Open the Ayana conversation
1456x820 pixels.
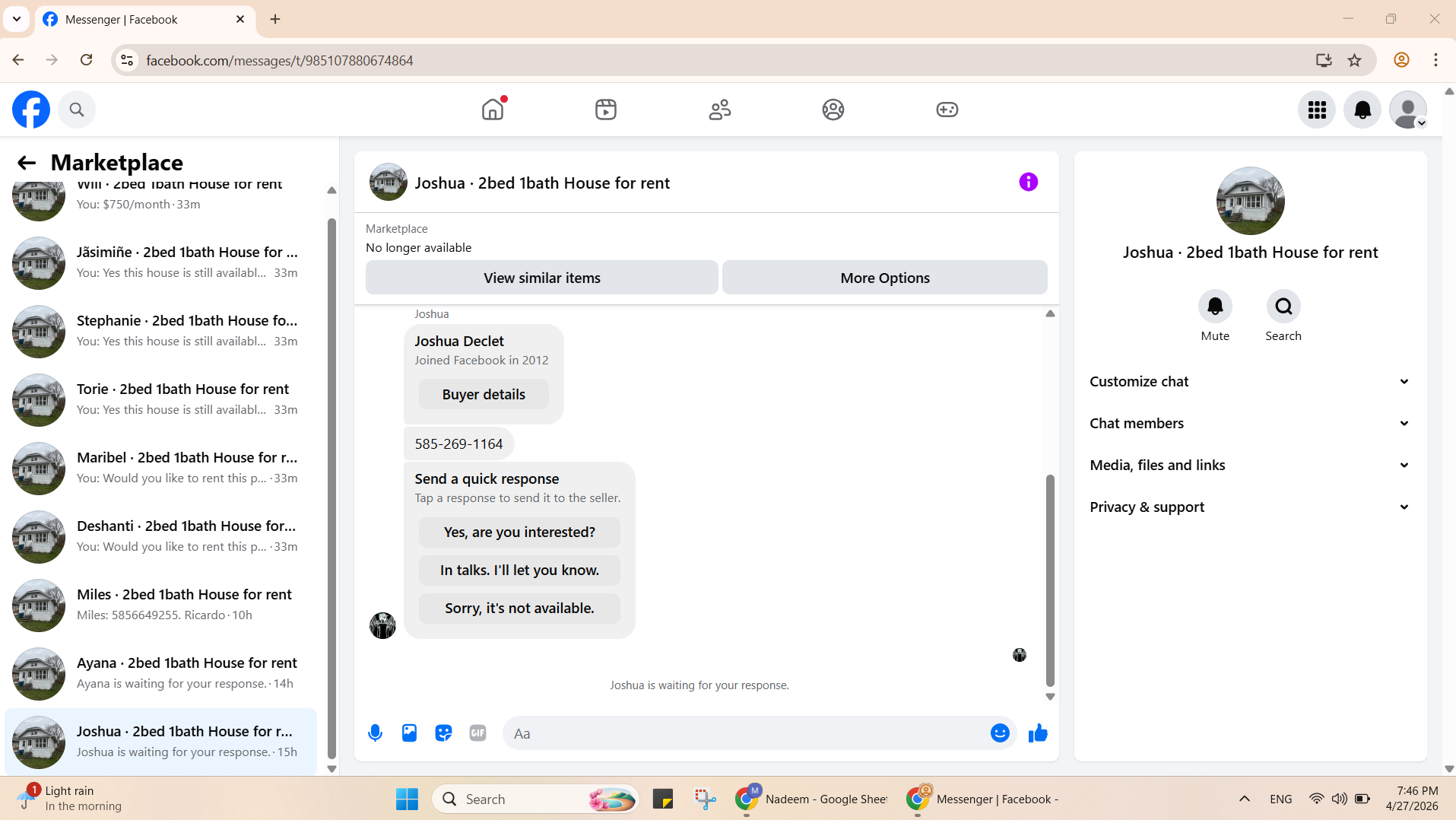click(160, 673)
